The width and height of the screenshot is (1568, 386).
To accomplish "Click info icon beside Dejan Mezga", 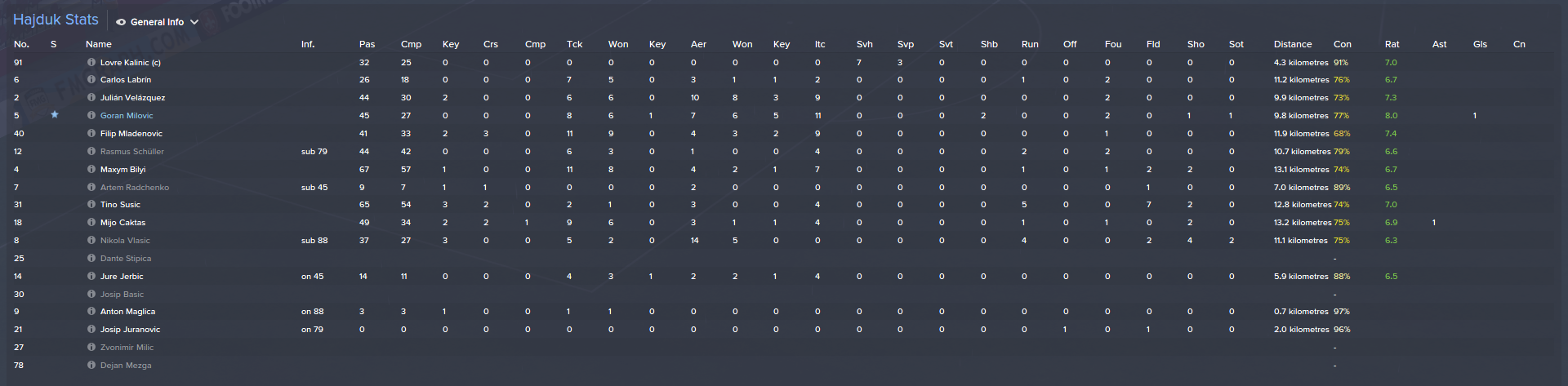I will pos(91,366).
